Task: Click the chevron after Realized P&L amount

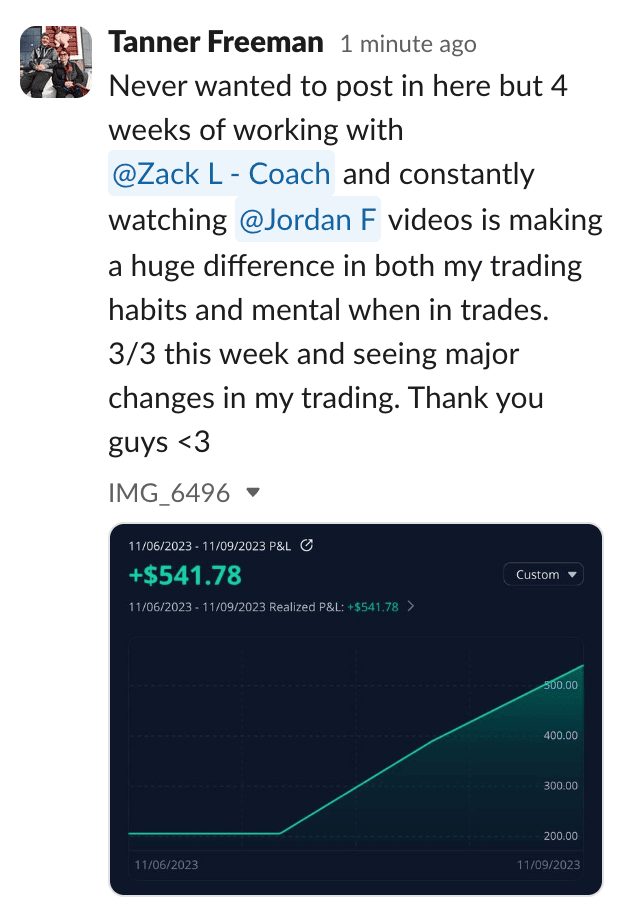Action: tap(412, 607)
